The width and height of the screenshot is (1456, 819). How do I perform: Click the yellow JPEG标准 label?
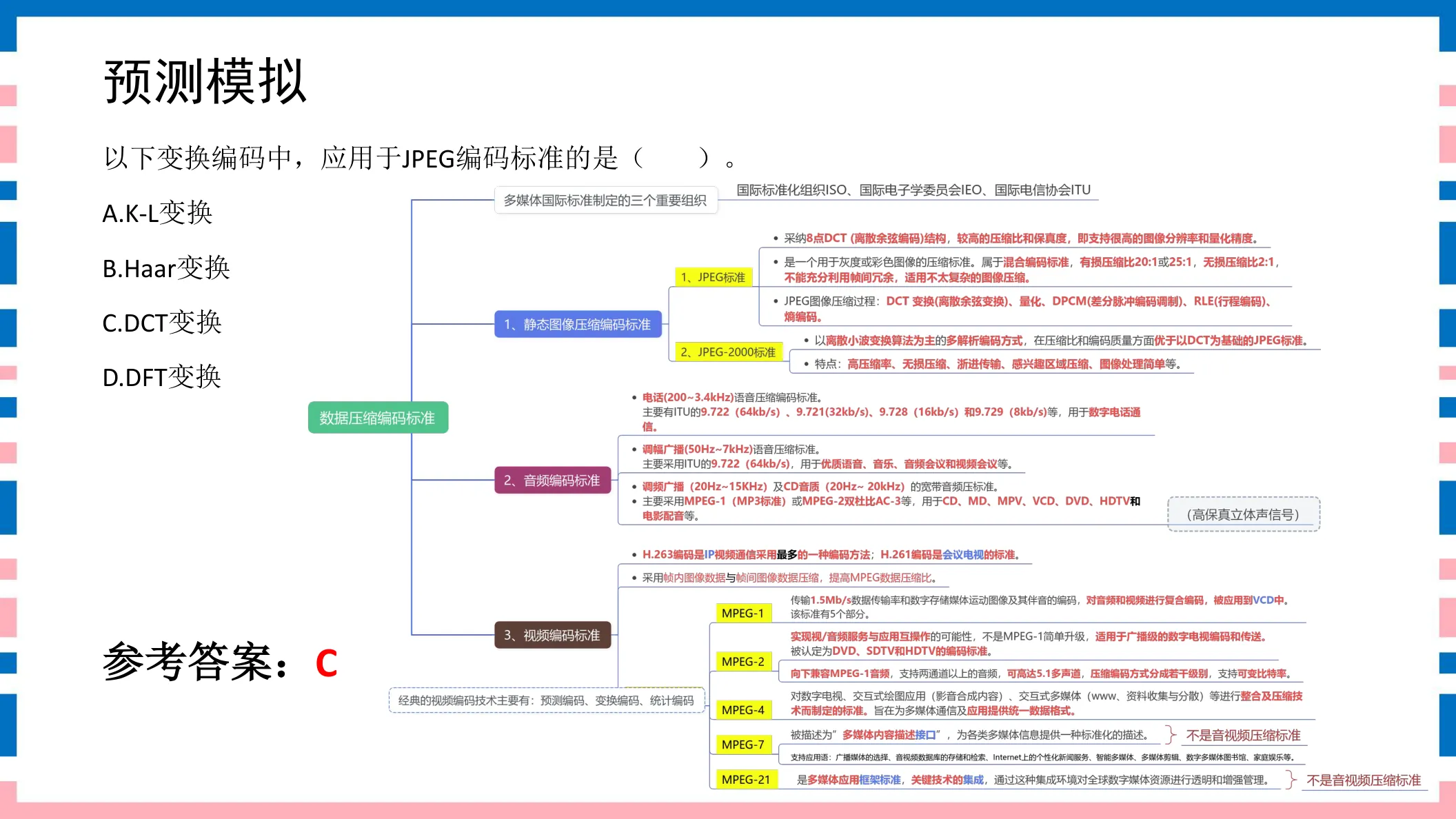click(713, 277)
